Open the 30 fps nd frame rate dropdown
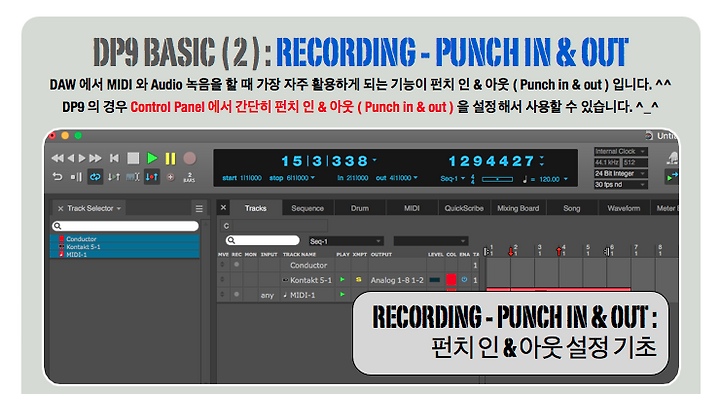720x394 pixels. tap(620, 185)
